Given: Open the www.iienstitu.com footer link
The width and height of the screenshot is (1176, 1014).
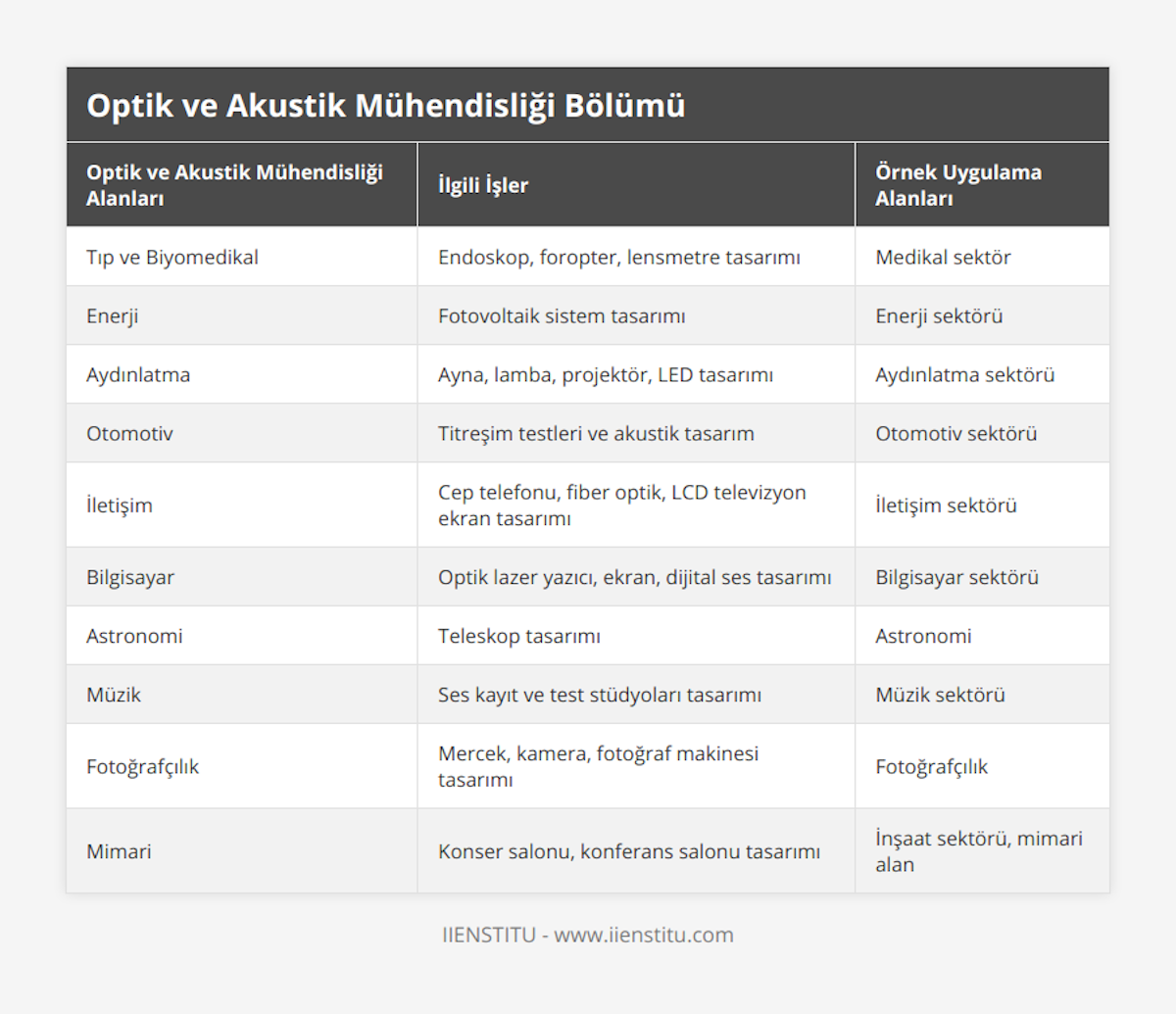Looking at the screenshot, I should click(643, 935).
